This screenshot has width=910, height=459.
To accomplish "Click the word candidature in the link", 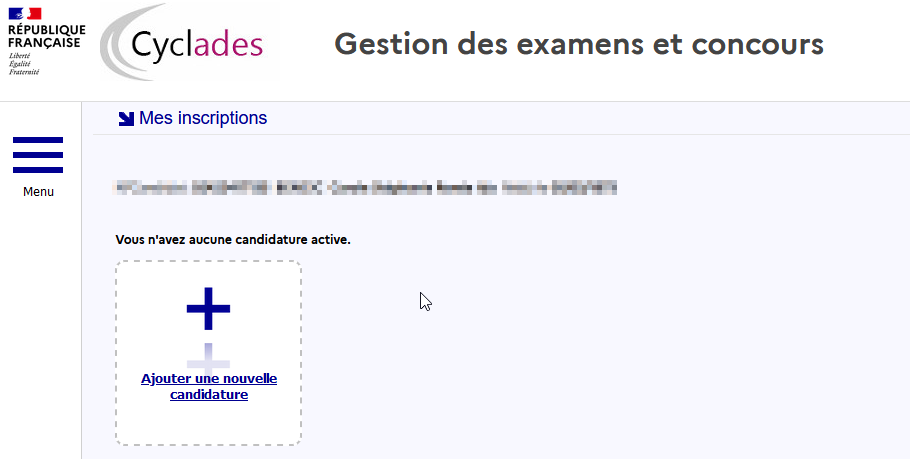I will (209, 395).
